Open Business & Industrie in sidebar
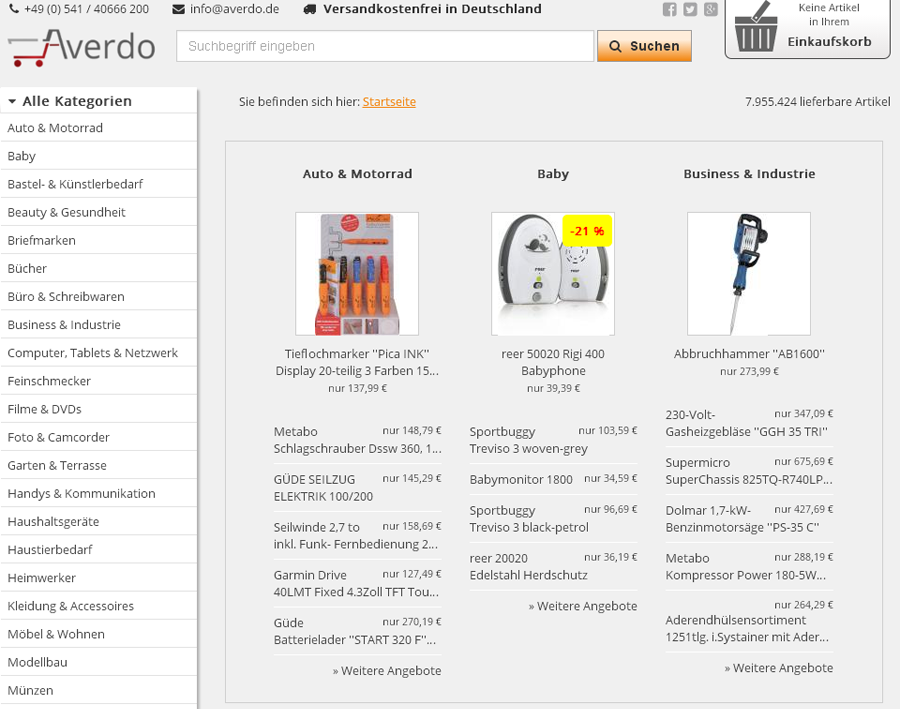Viewport: 900px width, 709px height. click(x=99, y=325)
